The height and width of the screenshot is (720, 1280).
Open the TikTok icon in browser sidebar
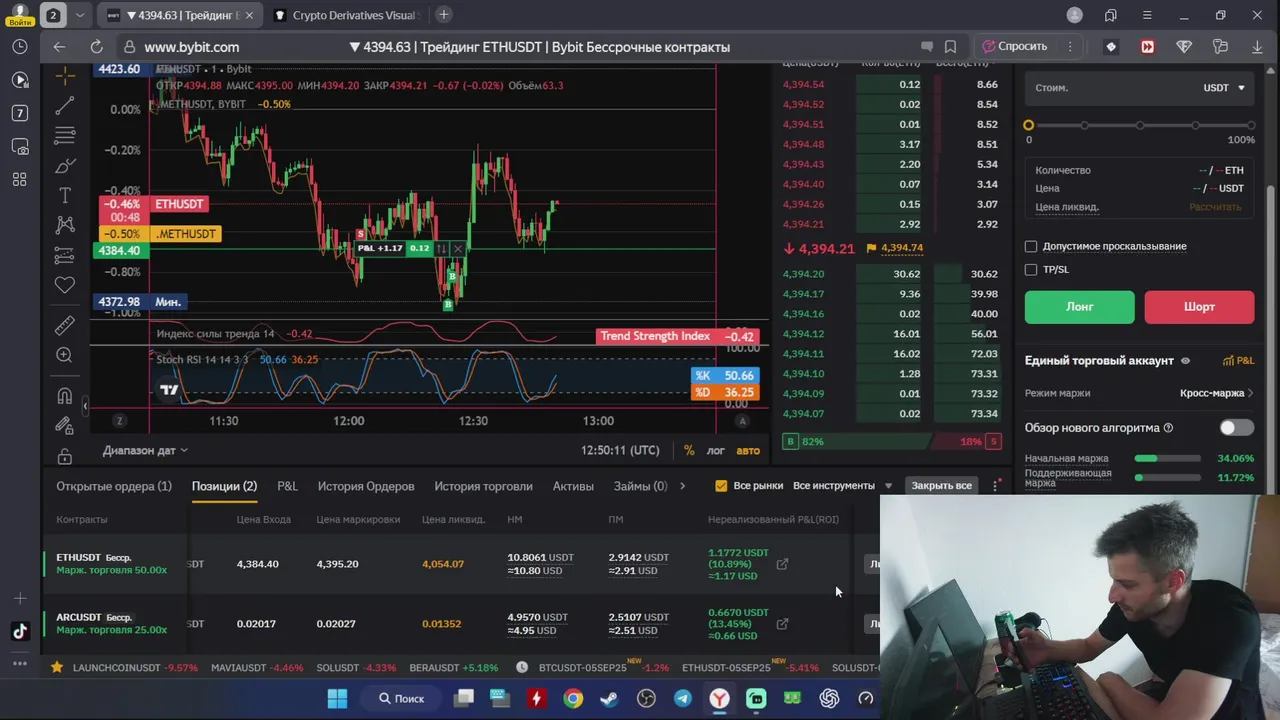pyautogui.click(x=19, y=631)
